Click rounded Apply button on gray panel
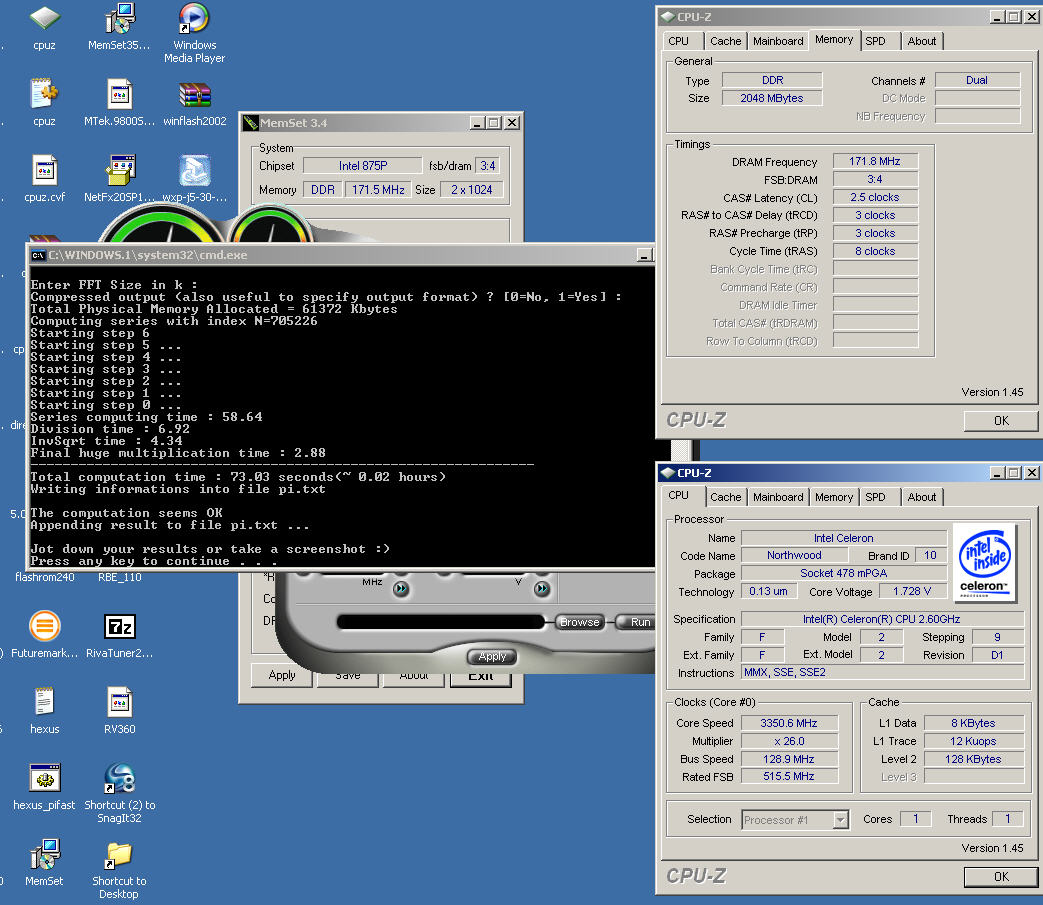Viewport: 1043px width, 905px height. click(492, 657)
